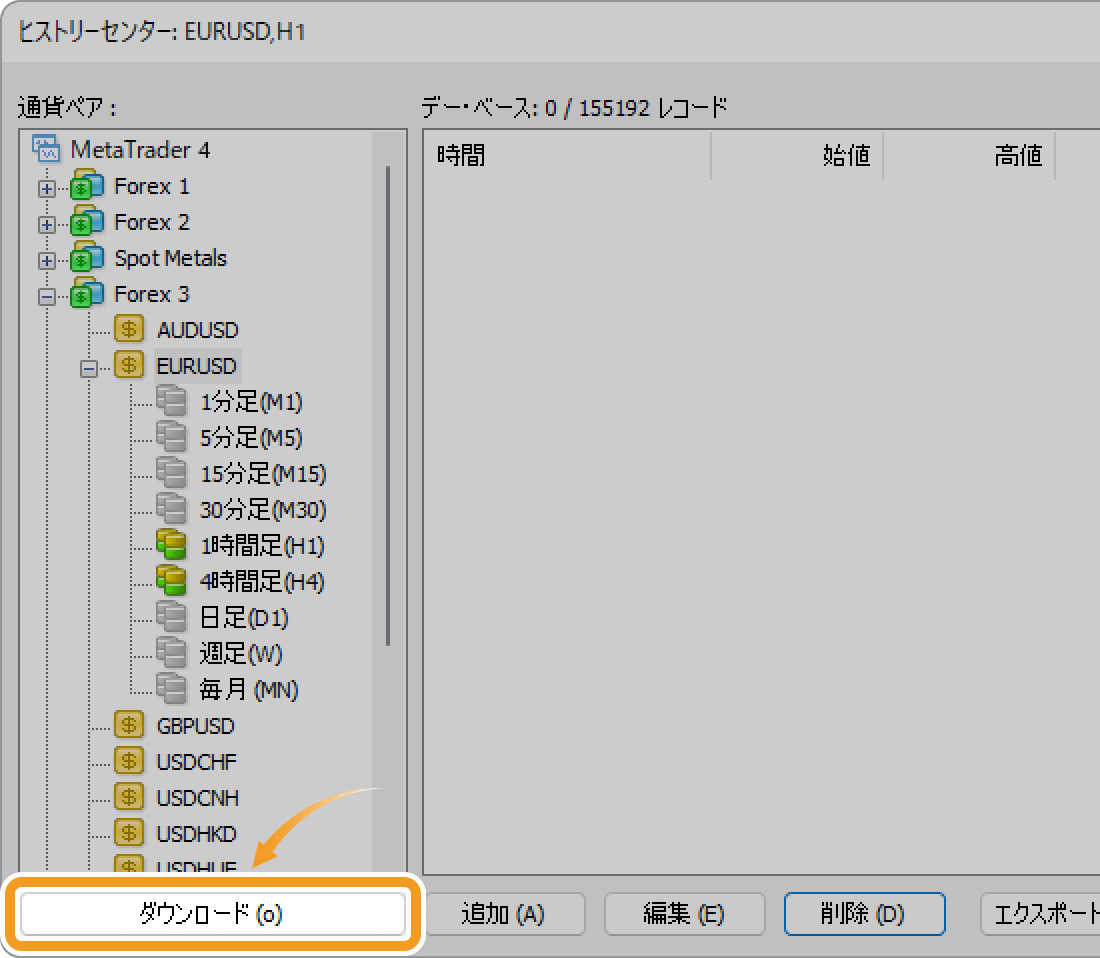This screenshot has width=1100, height=958.
Task: Click the MetaTrader 4 root icon
Action: (x=46, y=149)
